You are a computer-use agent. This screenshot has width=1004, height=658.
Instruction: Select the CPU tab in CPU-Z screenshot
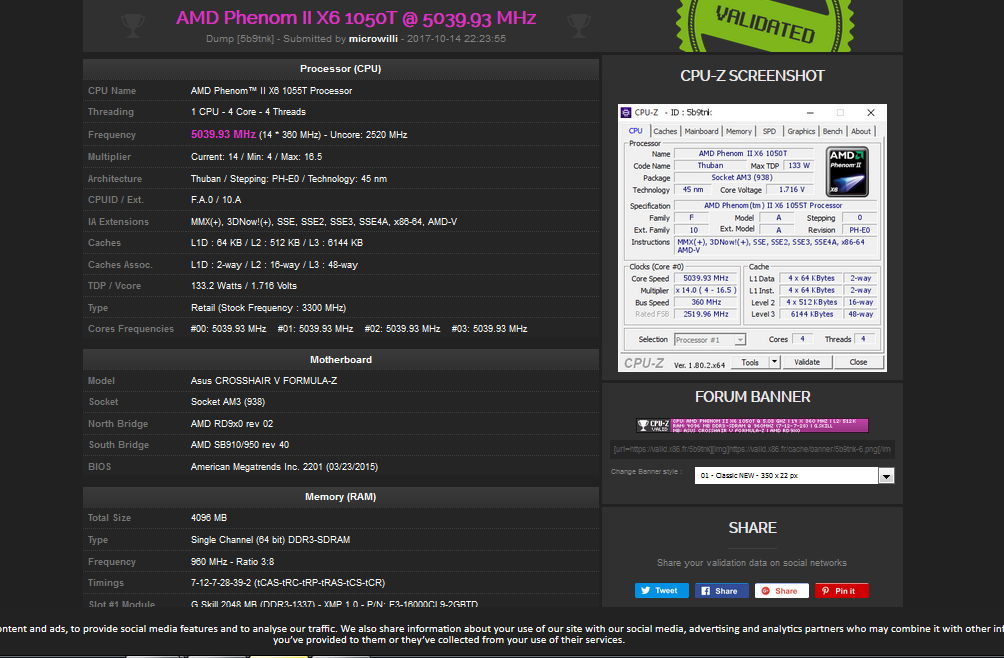[x=635, y=131]
